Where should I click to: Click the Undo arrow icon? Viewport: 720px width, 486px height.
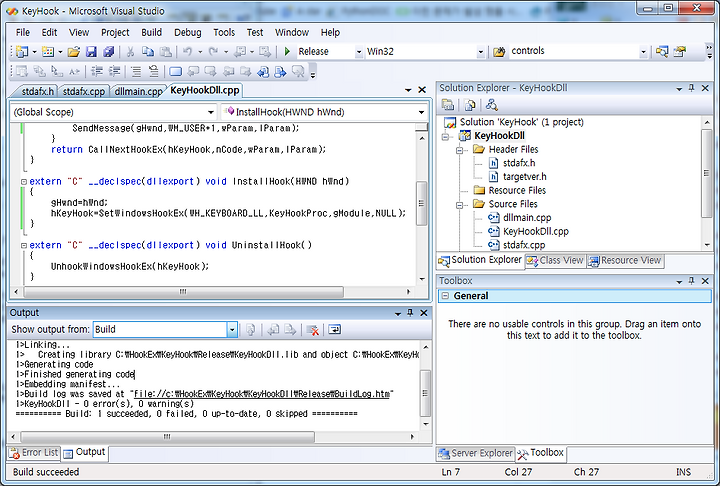tap(187, 51)
